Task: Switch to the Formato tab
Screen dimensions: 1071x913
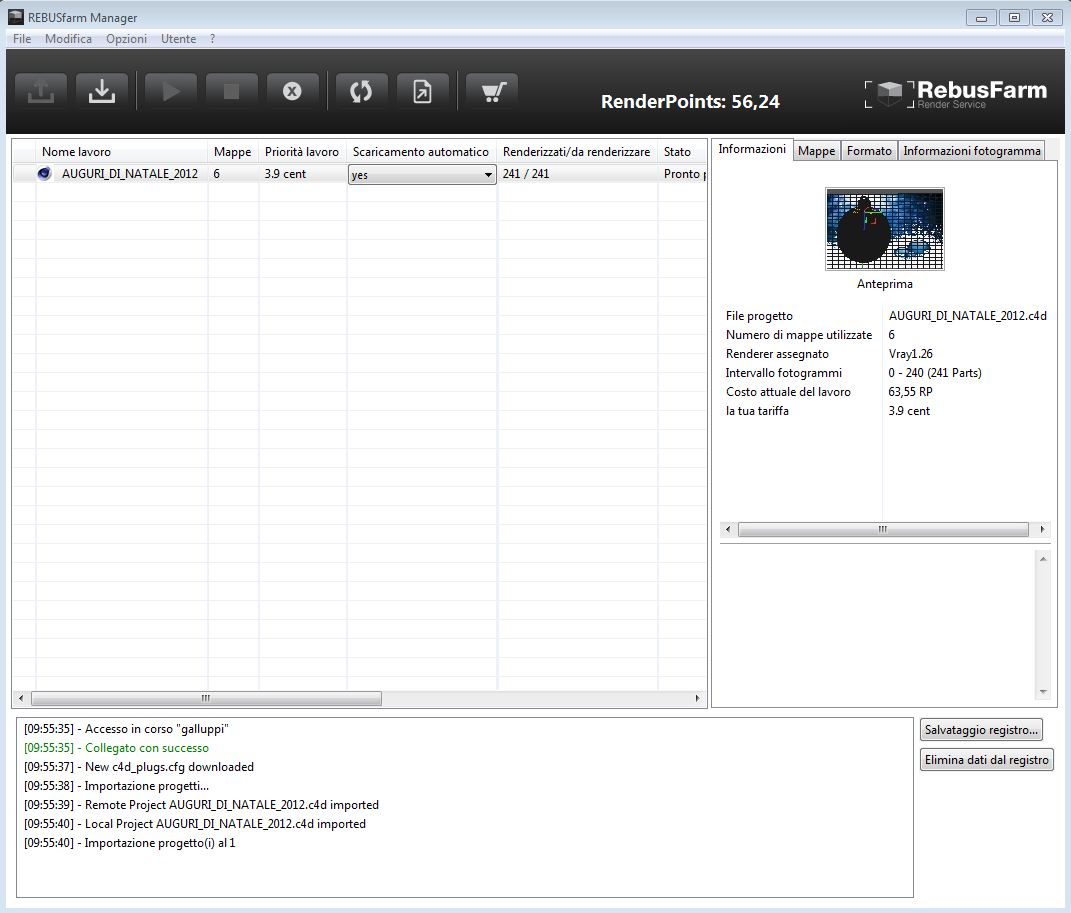Action: 869,151
